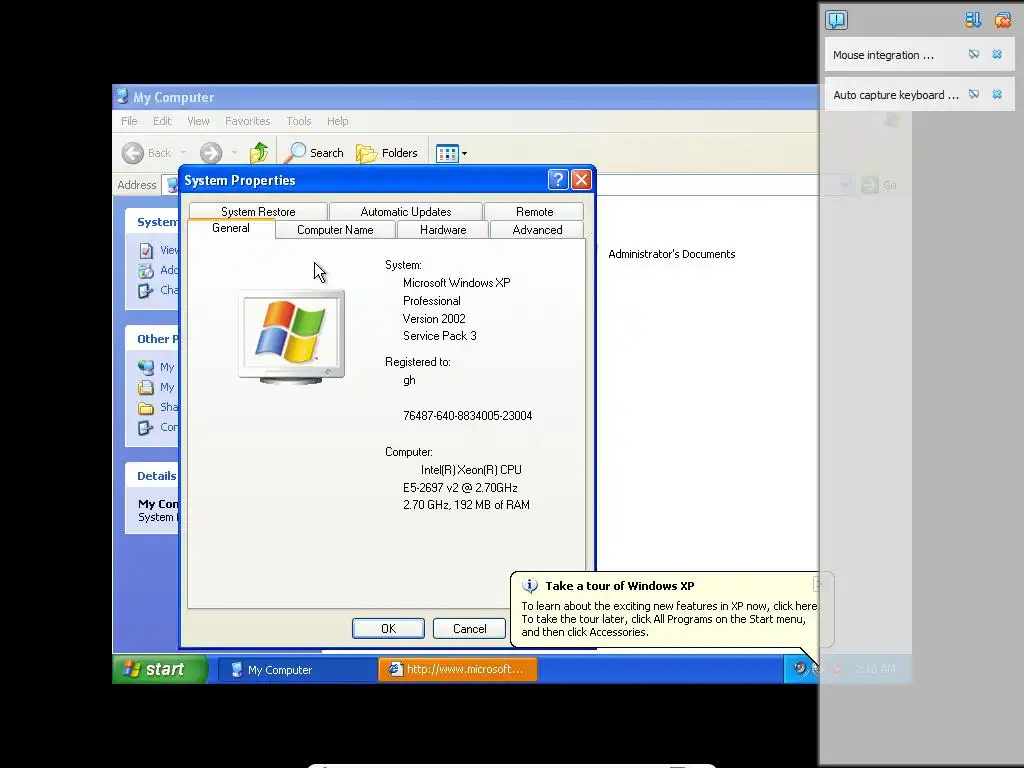Go up one folder level

pos(259,153)
